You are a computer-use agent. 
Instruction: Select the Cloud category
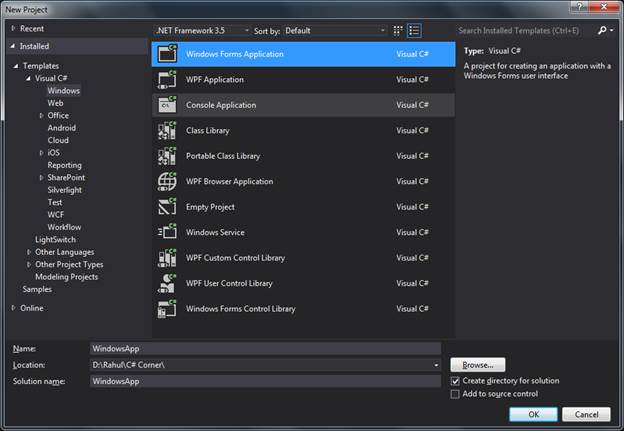point(58,140)
